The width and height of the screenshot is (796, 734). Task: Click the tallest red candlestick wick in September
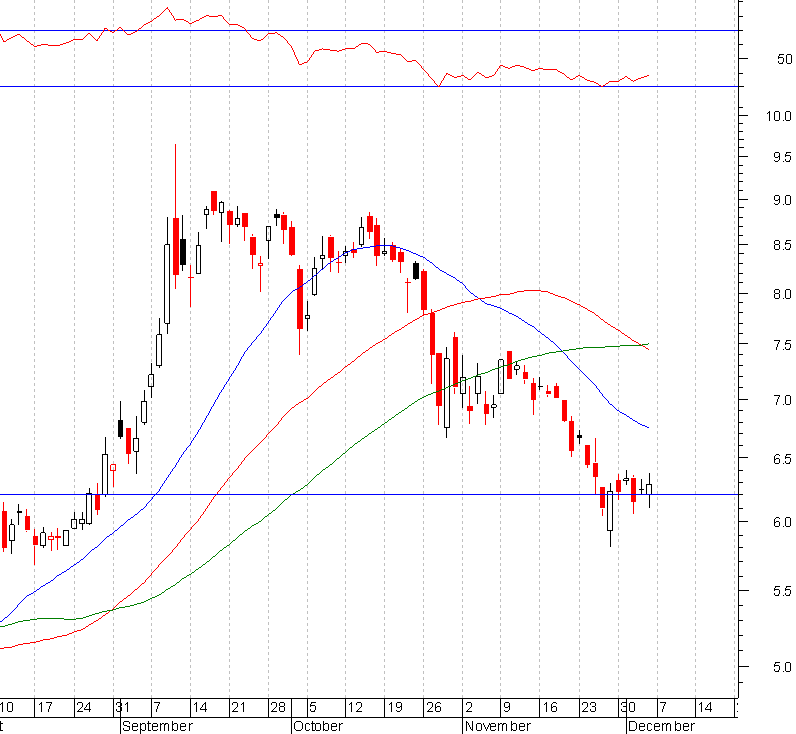pyautogui.click(x=176, y=217)
